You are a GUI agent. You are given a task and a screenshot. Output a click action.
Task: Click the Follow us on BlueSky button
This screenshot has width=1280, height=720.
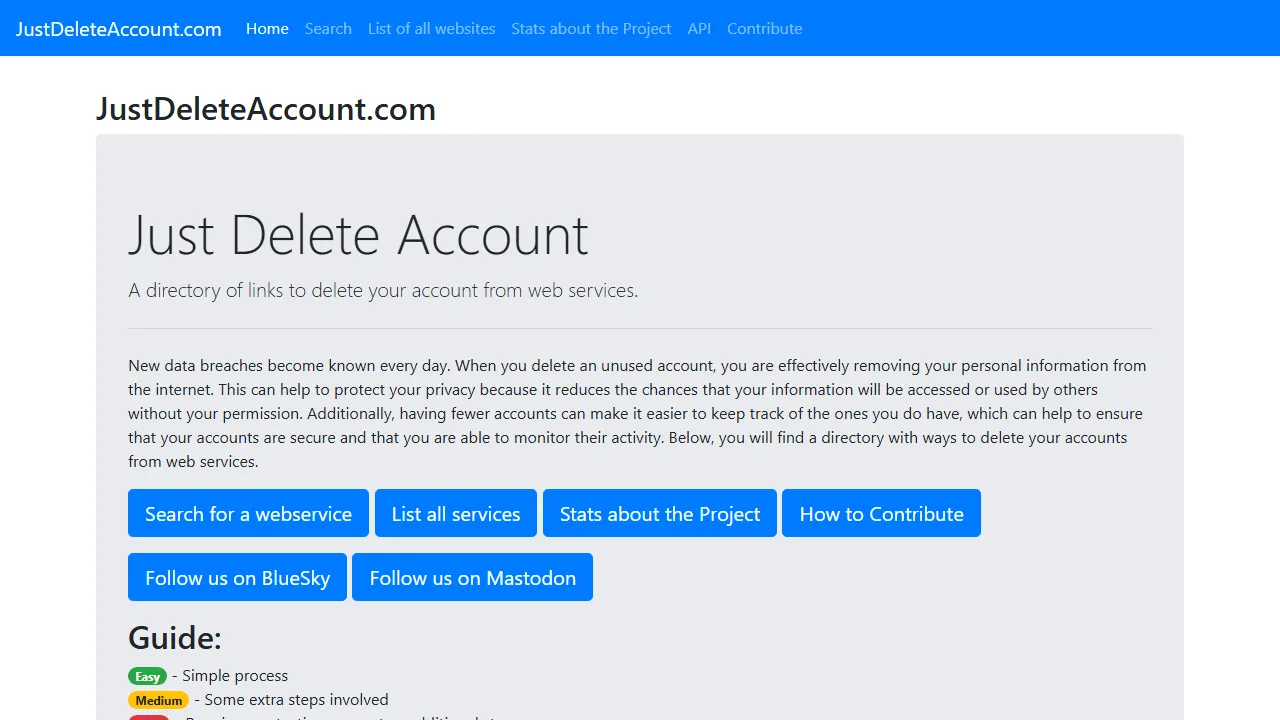(x=237, y=577)
